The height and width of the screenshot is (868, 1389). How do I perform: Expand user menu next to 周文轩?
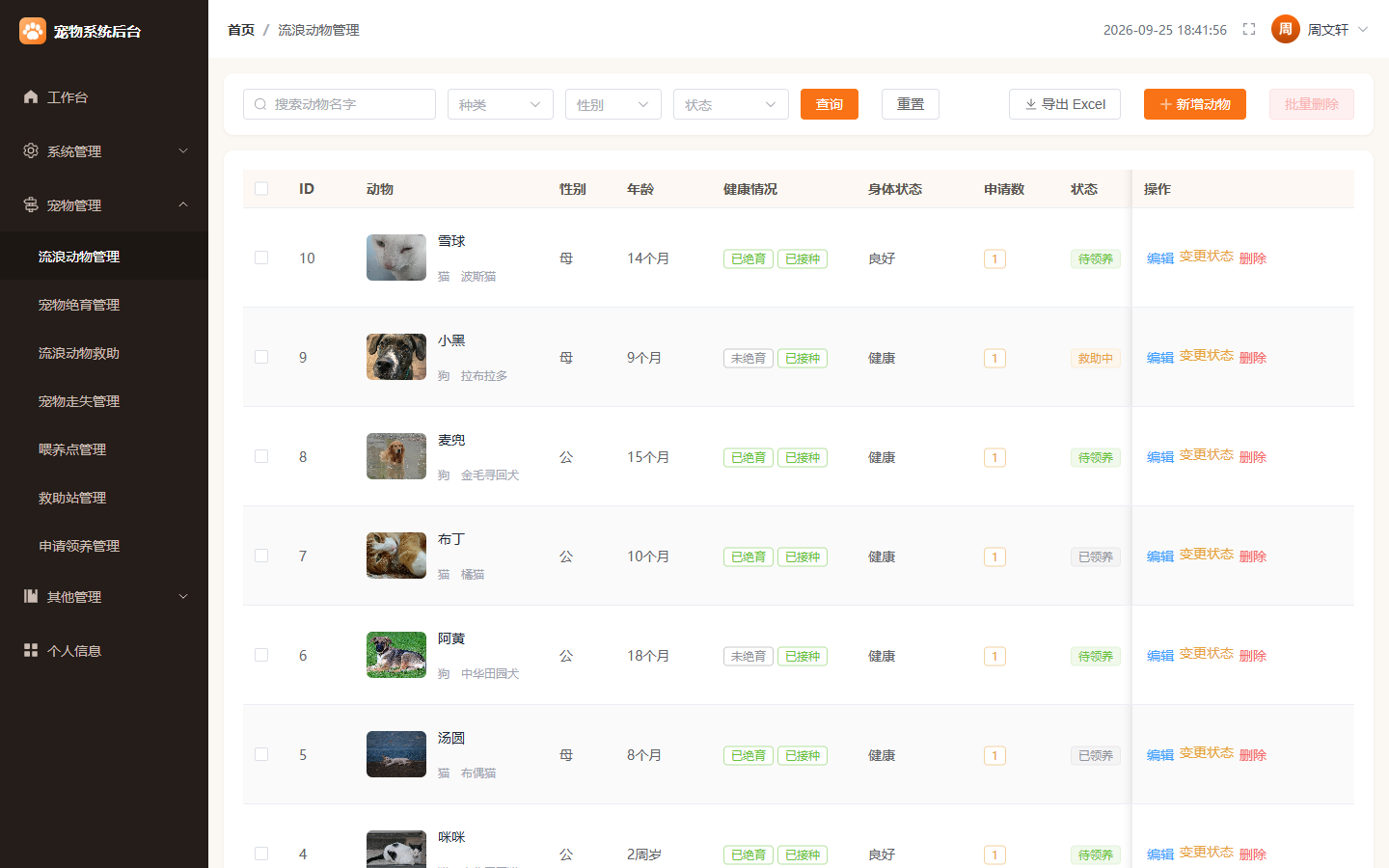coord(1363,29)
